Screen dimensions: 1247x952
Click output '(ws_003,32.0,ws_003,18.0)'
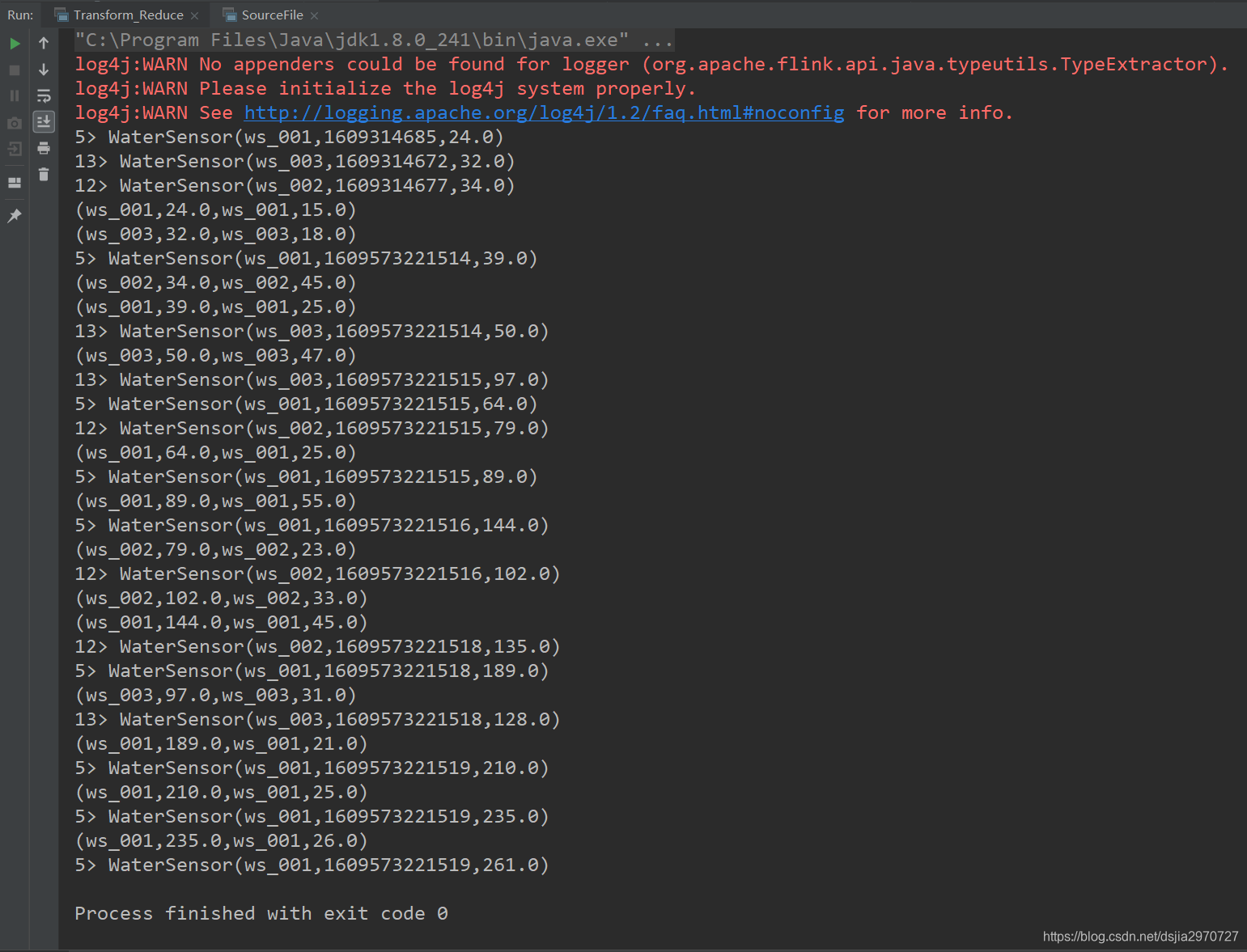point(215,234)
